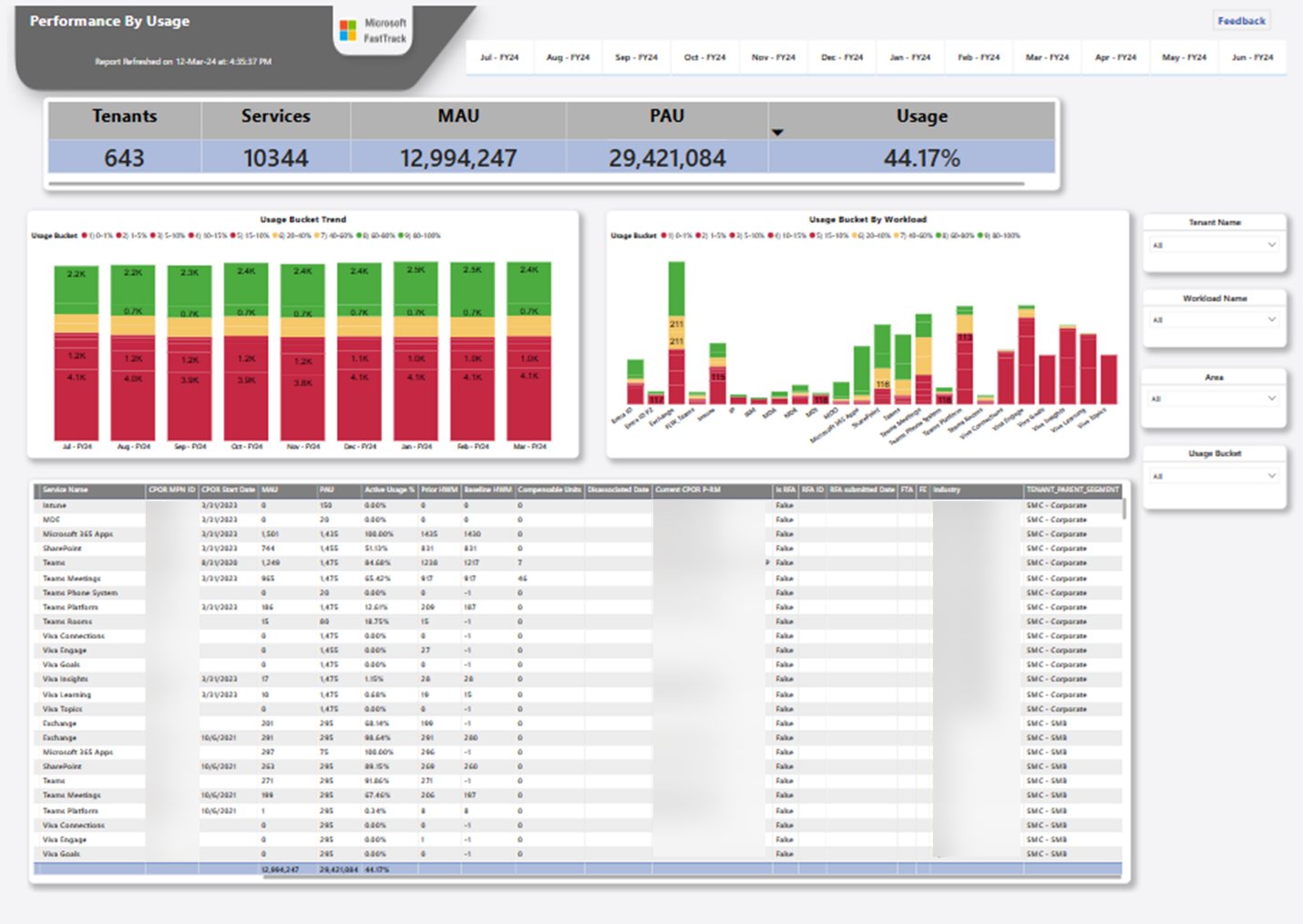
Task: Select the Viva Learning row
Action: tap(578, 694)
